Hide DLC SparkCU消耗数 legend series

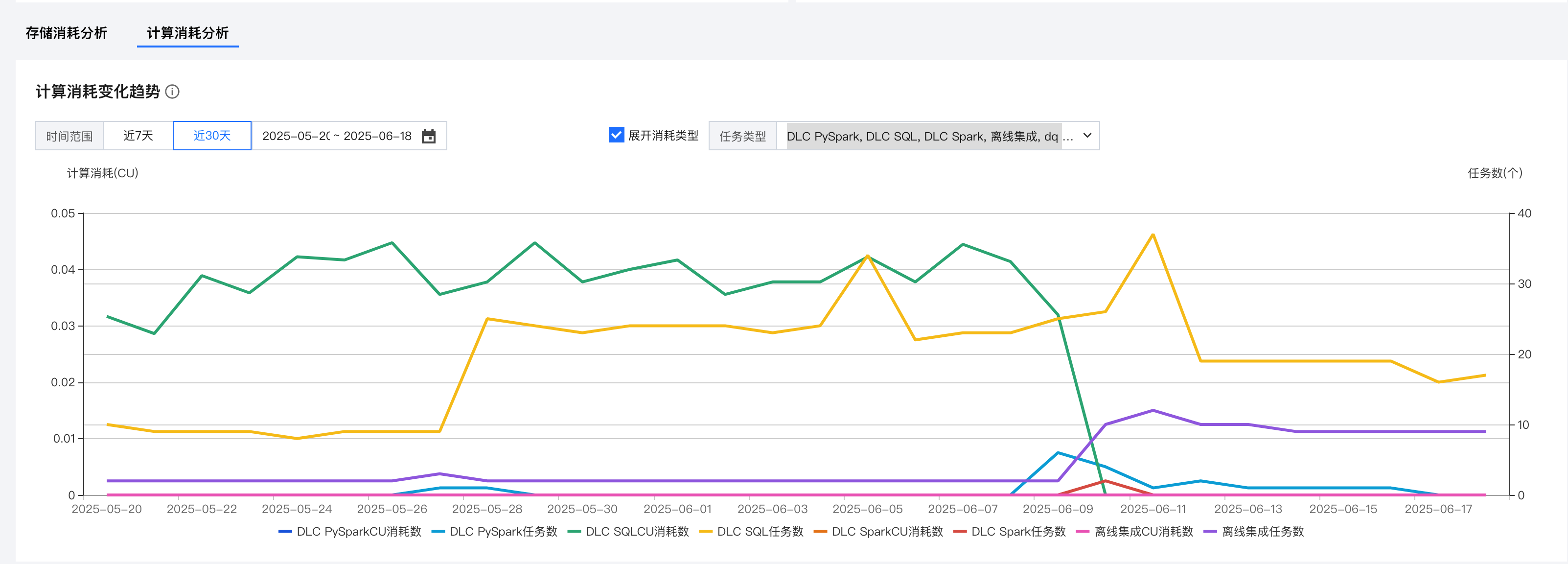886,532
